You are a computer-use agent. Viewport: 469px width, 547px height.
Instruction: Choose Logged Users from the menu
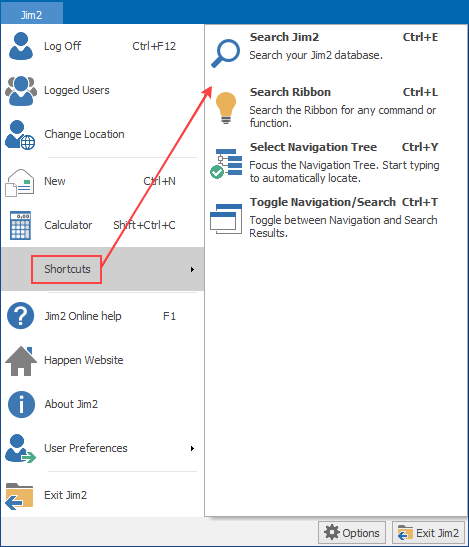point(103,90)
